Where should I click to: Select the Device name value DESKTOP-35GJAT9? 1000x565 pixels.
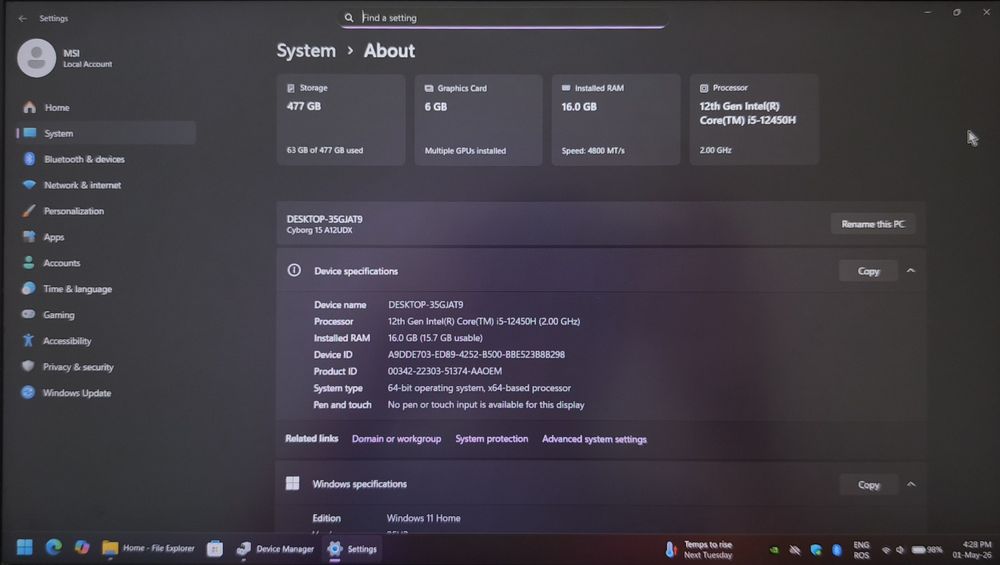click(x=426, y=305)
